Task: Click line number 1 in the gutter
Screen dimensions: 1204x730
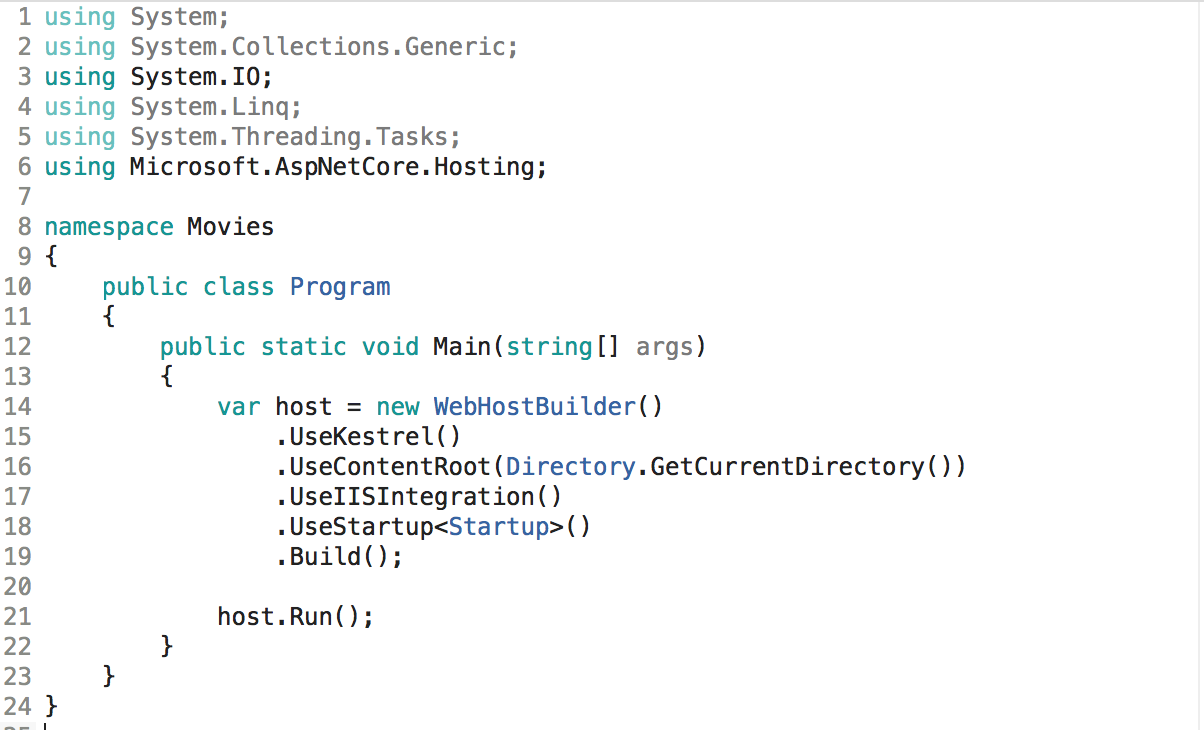Action: [x=24, y=17]
